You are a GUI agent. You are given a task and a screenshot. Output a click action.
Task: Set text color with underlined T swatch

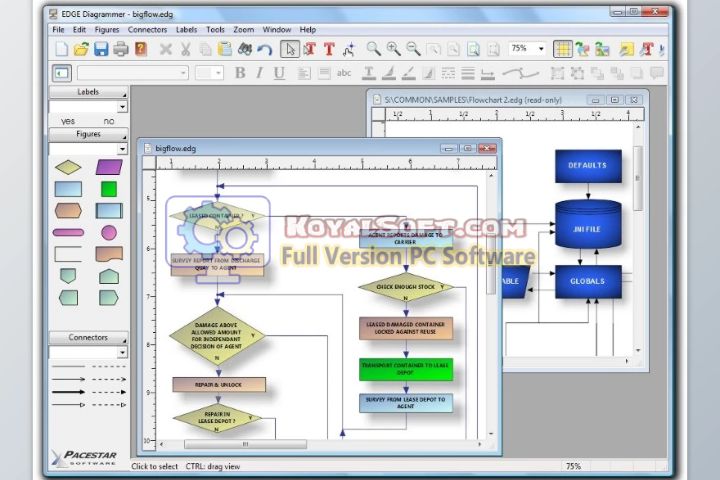coord(368,73)
